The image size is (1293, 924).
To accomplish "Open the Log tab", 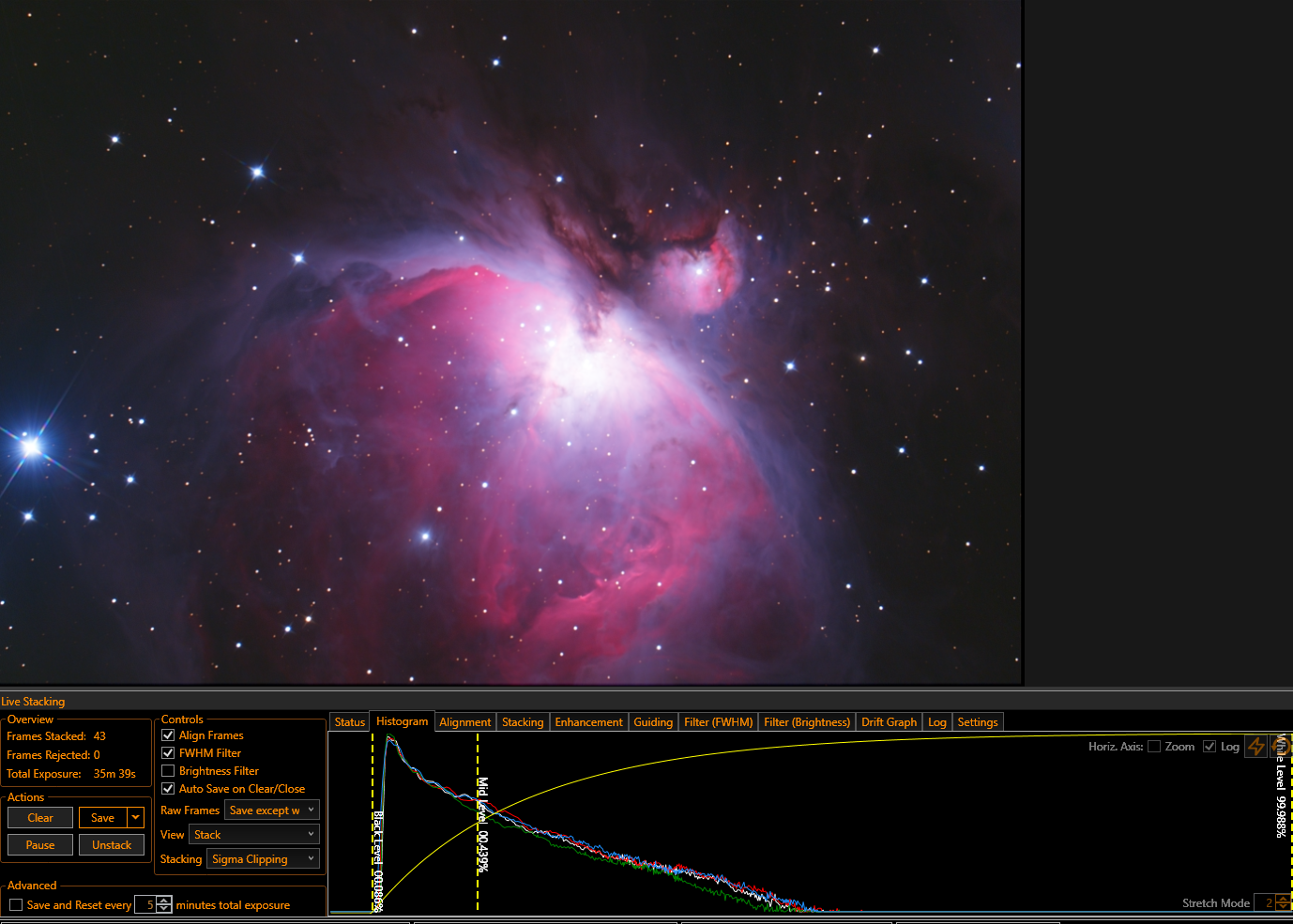I will pyautogui.click(x=936, y=722).
